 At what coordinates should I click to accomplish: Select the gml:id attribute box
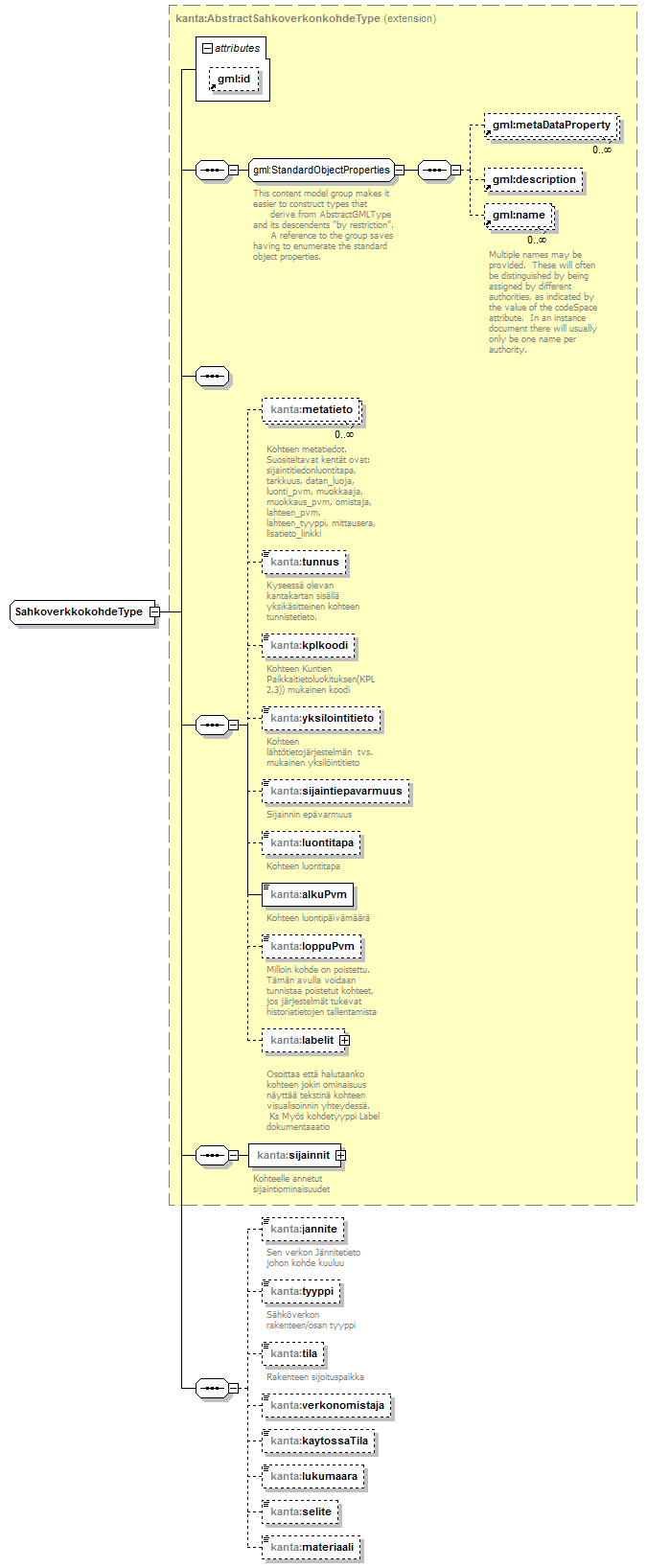coord(234,80)
